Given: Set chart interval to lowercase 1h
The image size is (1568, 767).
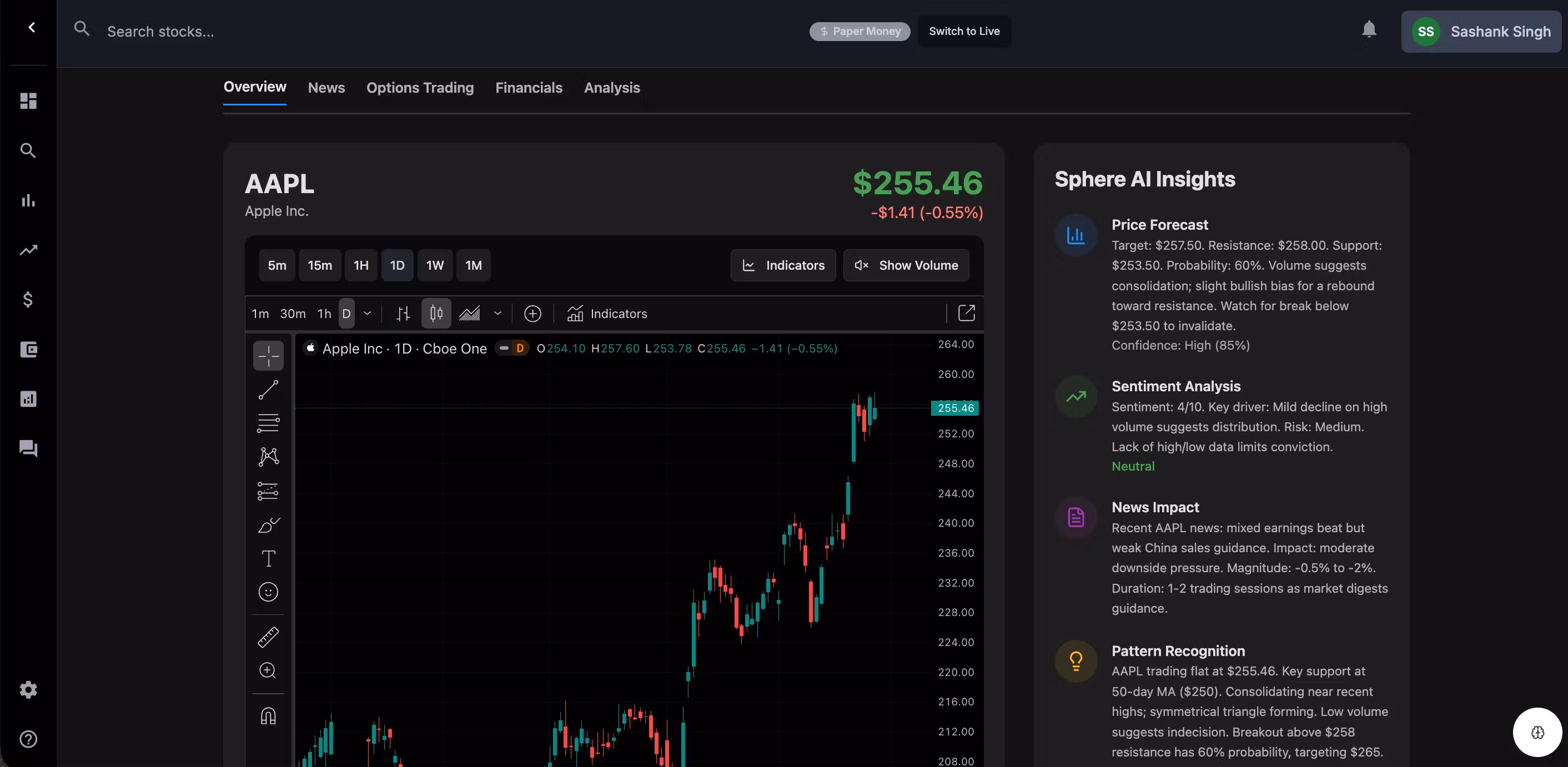Looking at the screenshot, I should pos(324,314).
